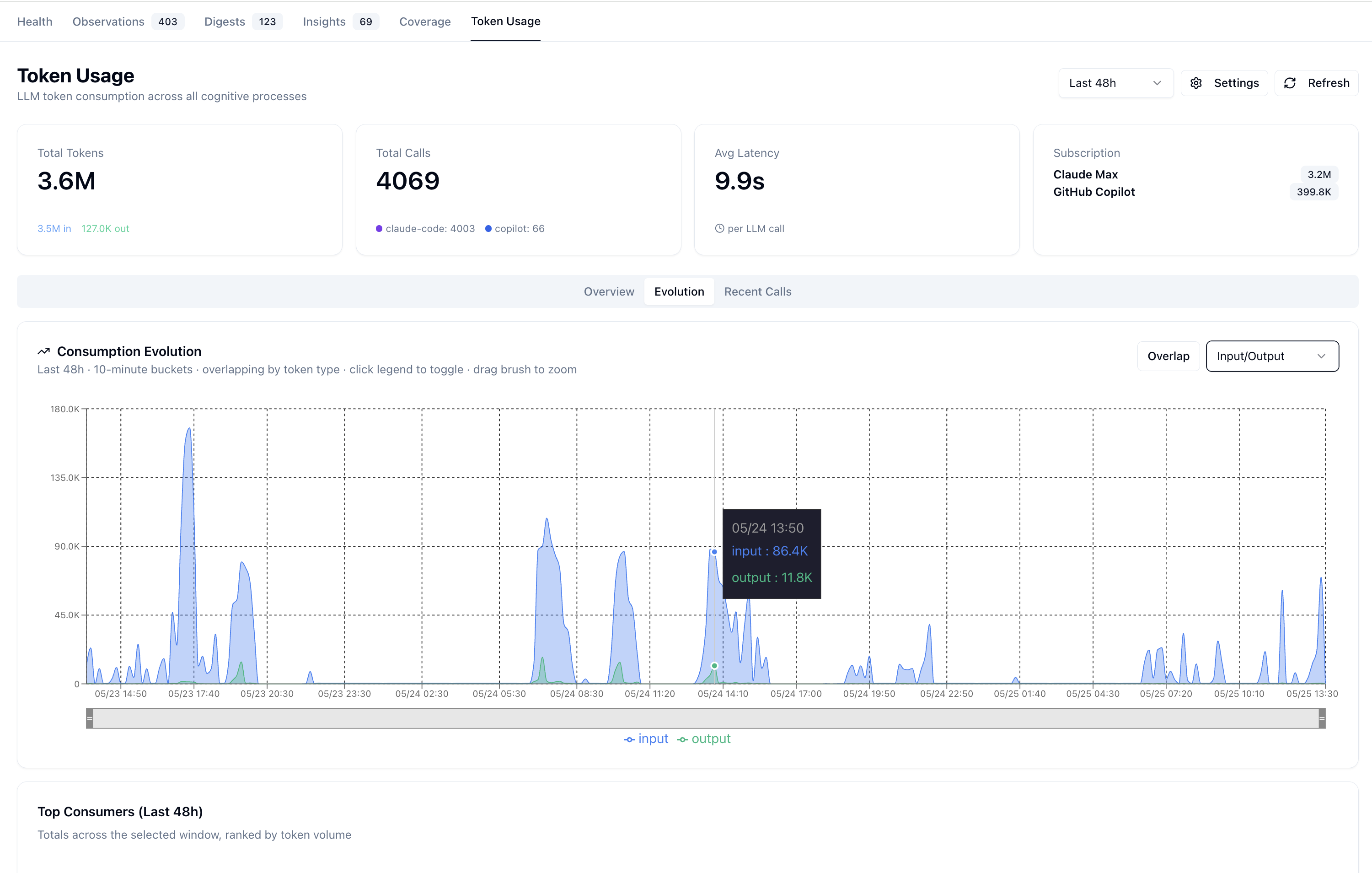1372x873 pixels.
Task: Click the Settings gear icon
Action: click(x=1196, y=83)
